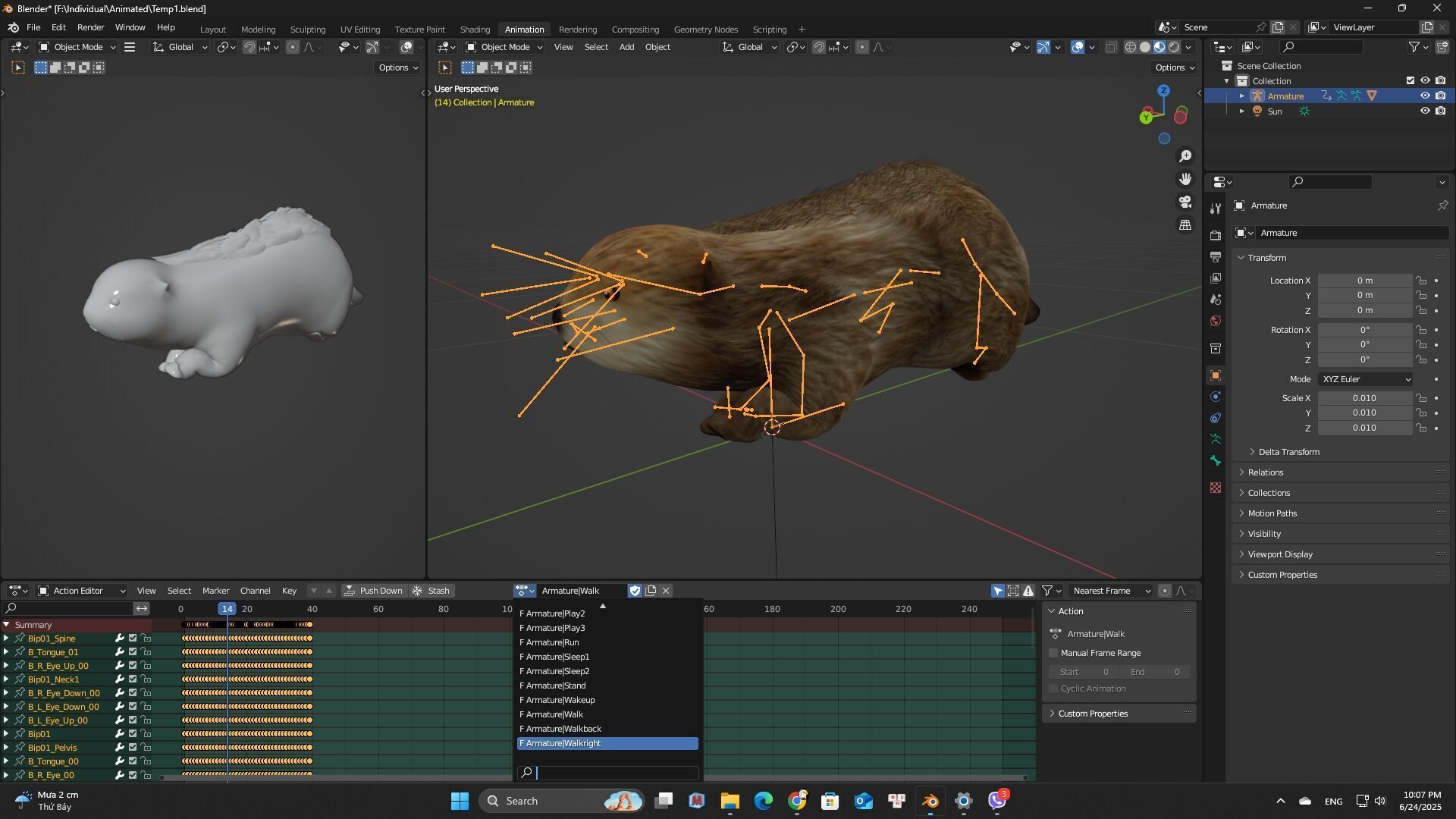
Task: Toggle the Sun eye visibility in the outliner
Action: (x=1425, y=111)
